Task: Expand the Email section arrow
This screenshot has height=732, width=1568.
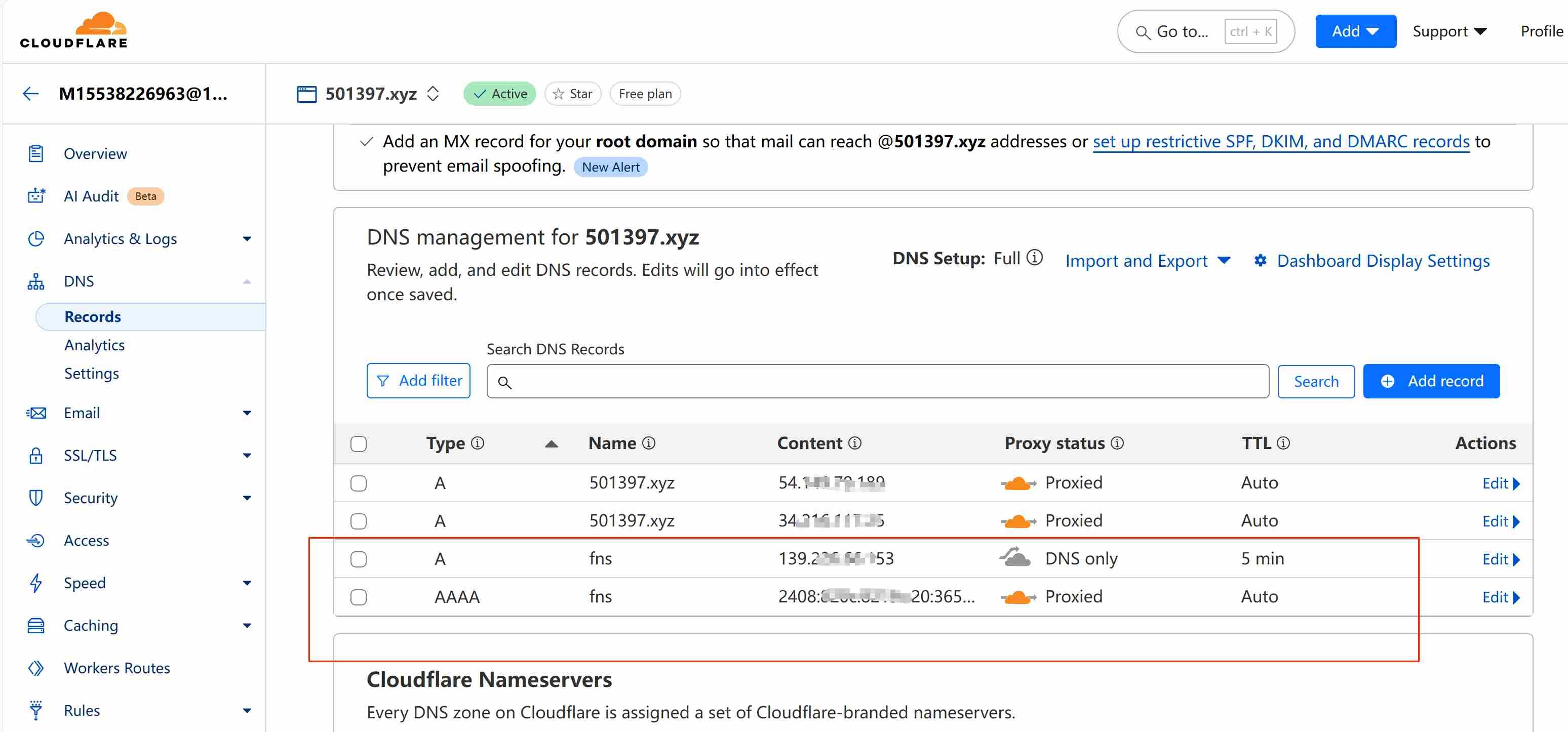Action: [247, 413]
